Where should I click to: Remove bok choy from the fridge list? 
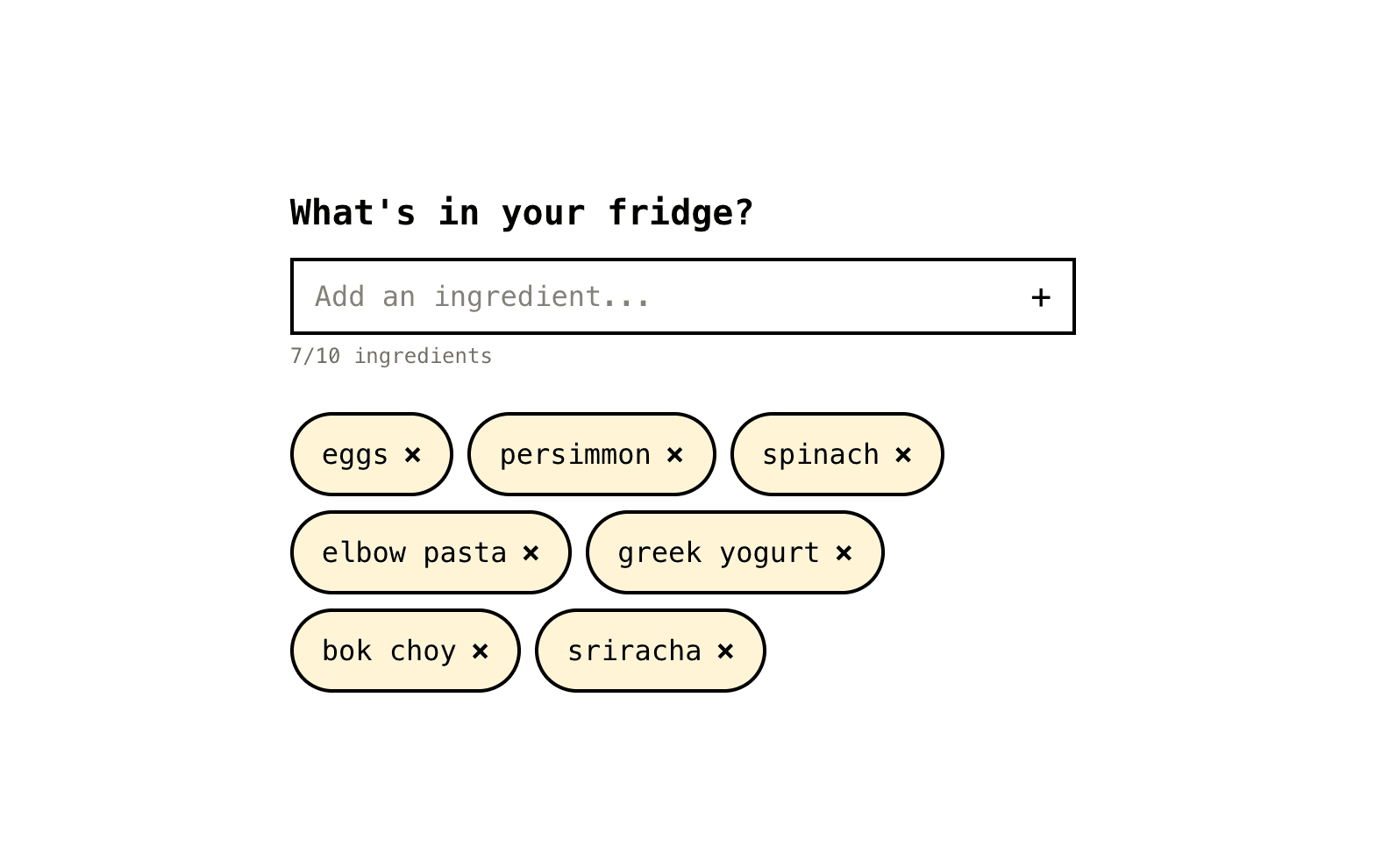[x=480, y=651]
